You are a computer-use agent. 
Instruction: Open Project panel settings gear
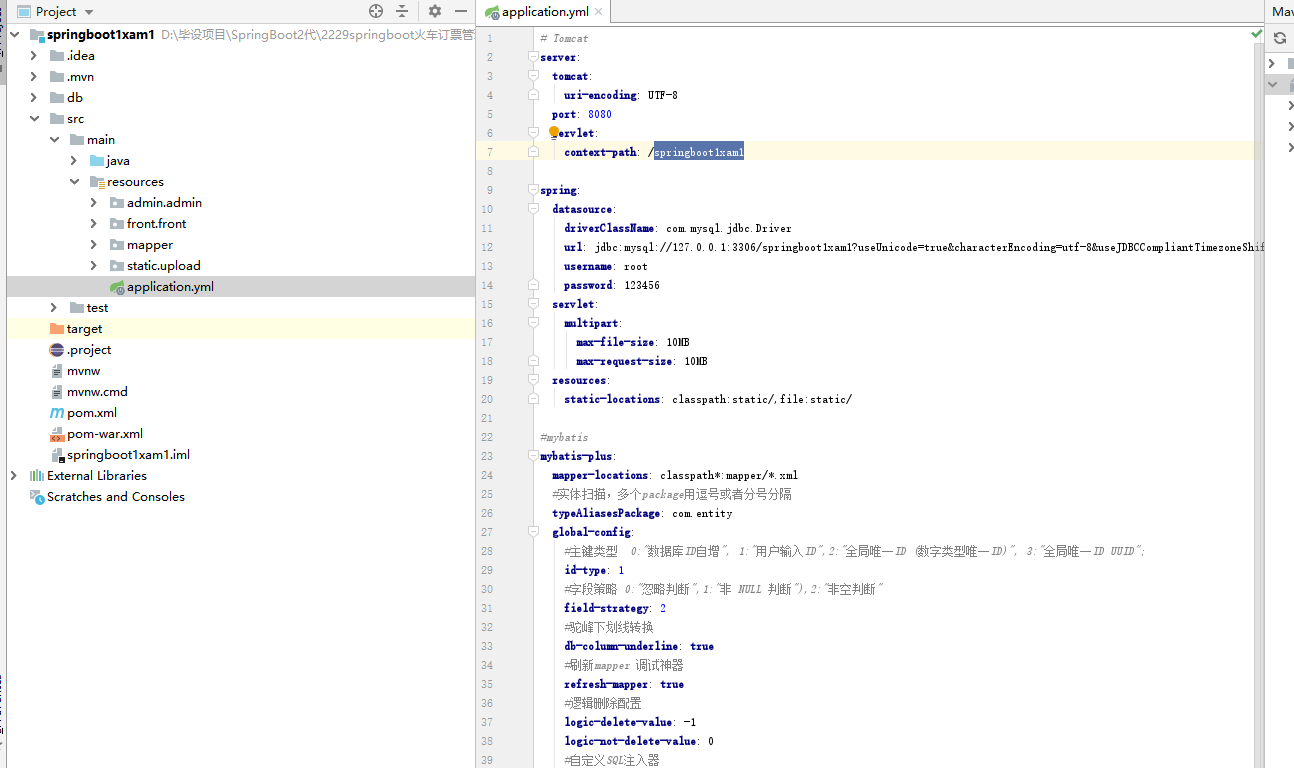[x=435, y=11]
